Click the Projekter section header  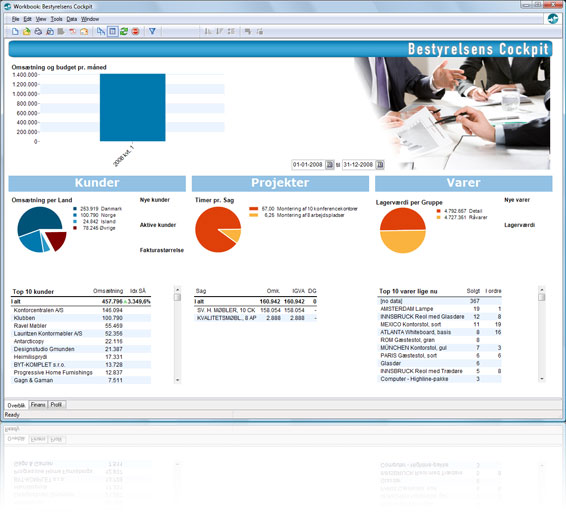[280, 183]
